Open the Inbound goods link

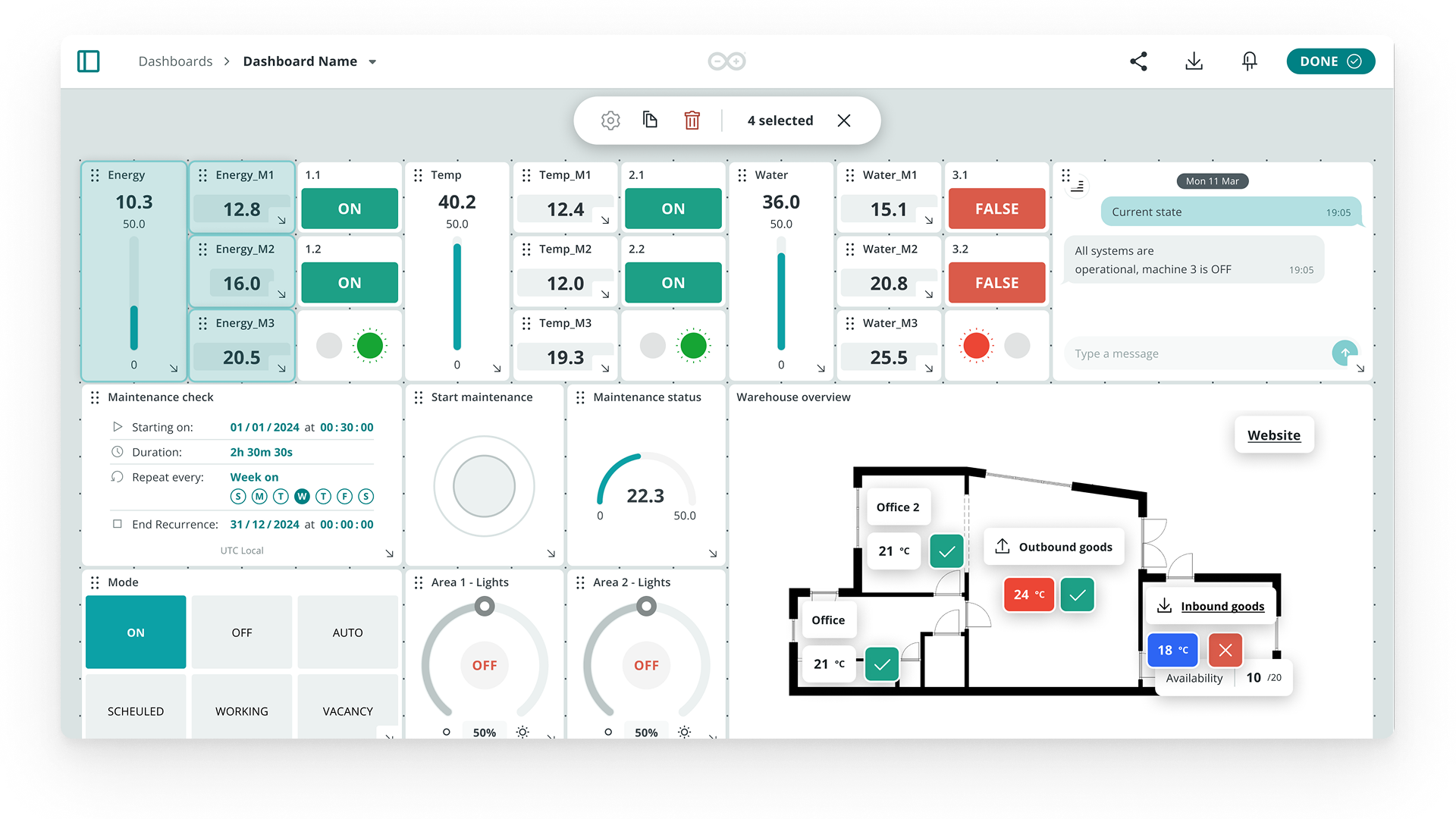point(1222,606)
